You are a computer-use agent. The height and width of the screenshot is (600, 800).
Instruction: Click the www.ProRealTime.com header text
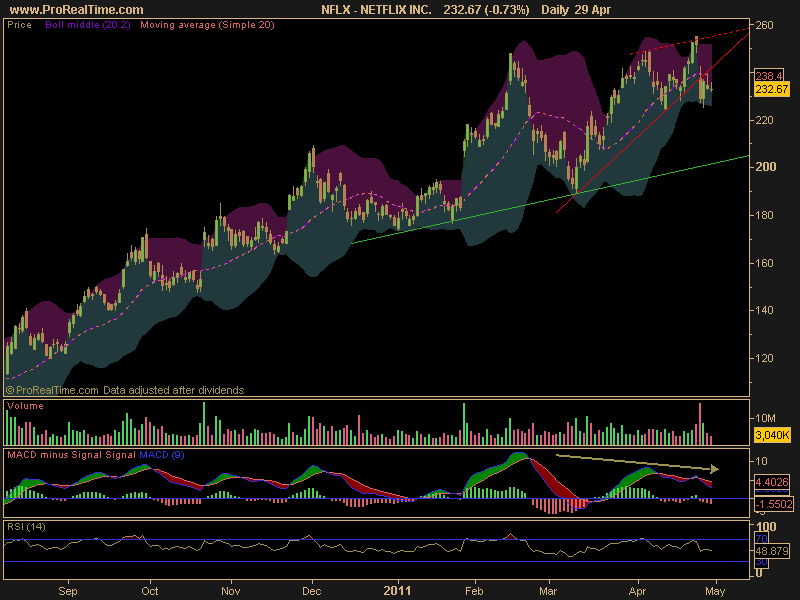[x=77, y=10]
